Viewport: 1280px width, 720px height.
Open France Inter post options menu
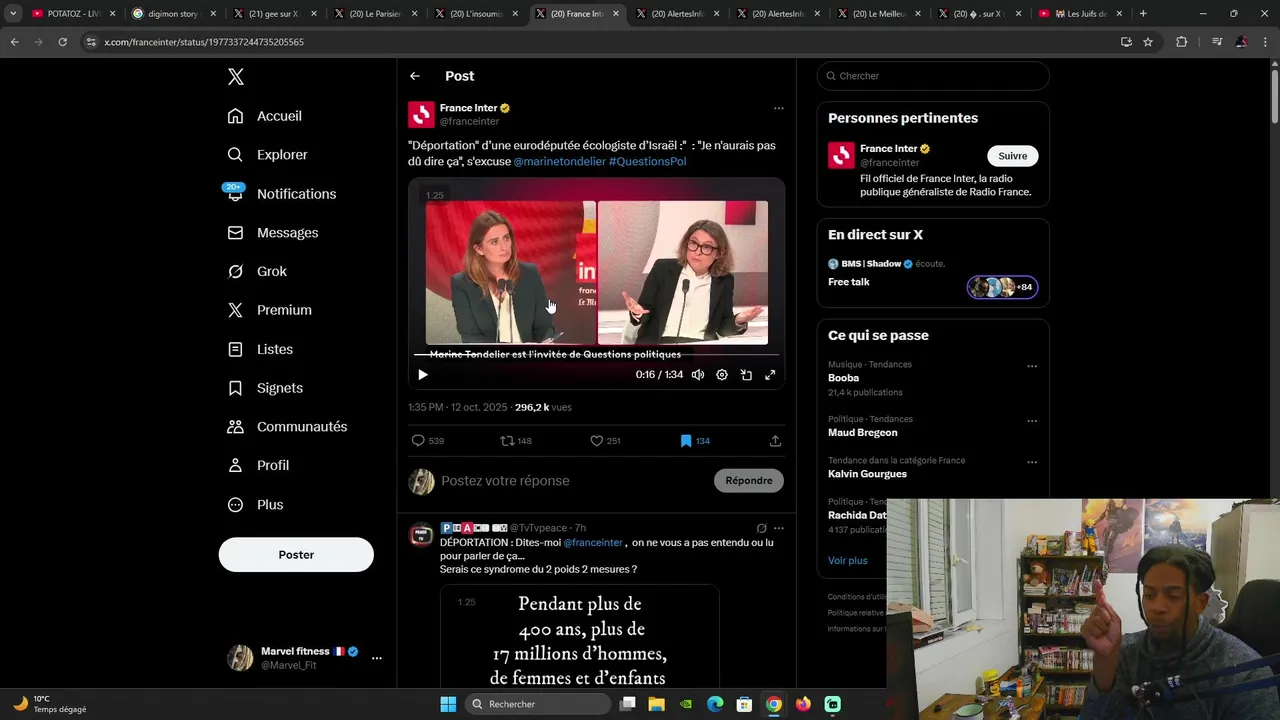(778, 108)
